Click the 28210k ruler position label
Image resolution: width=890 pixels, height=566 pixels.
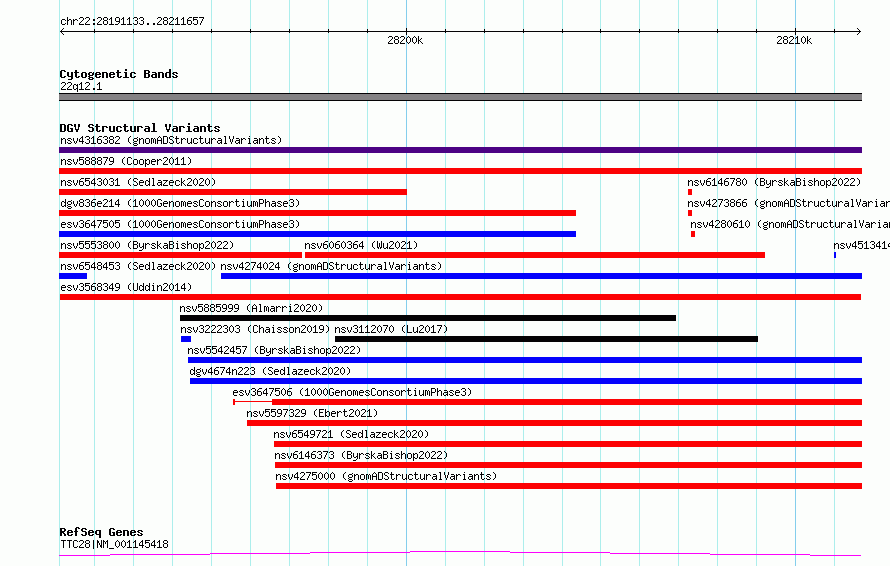[x=794, y=40]
